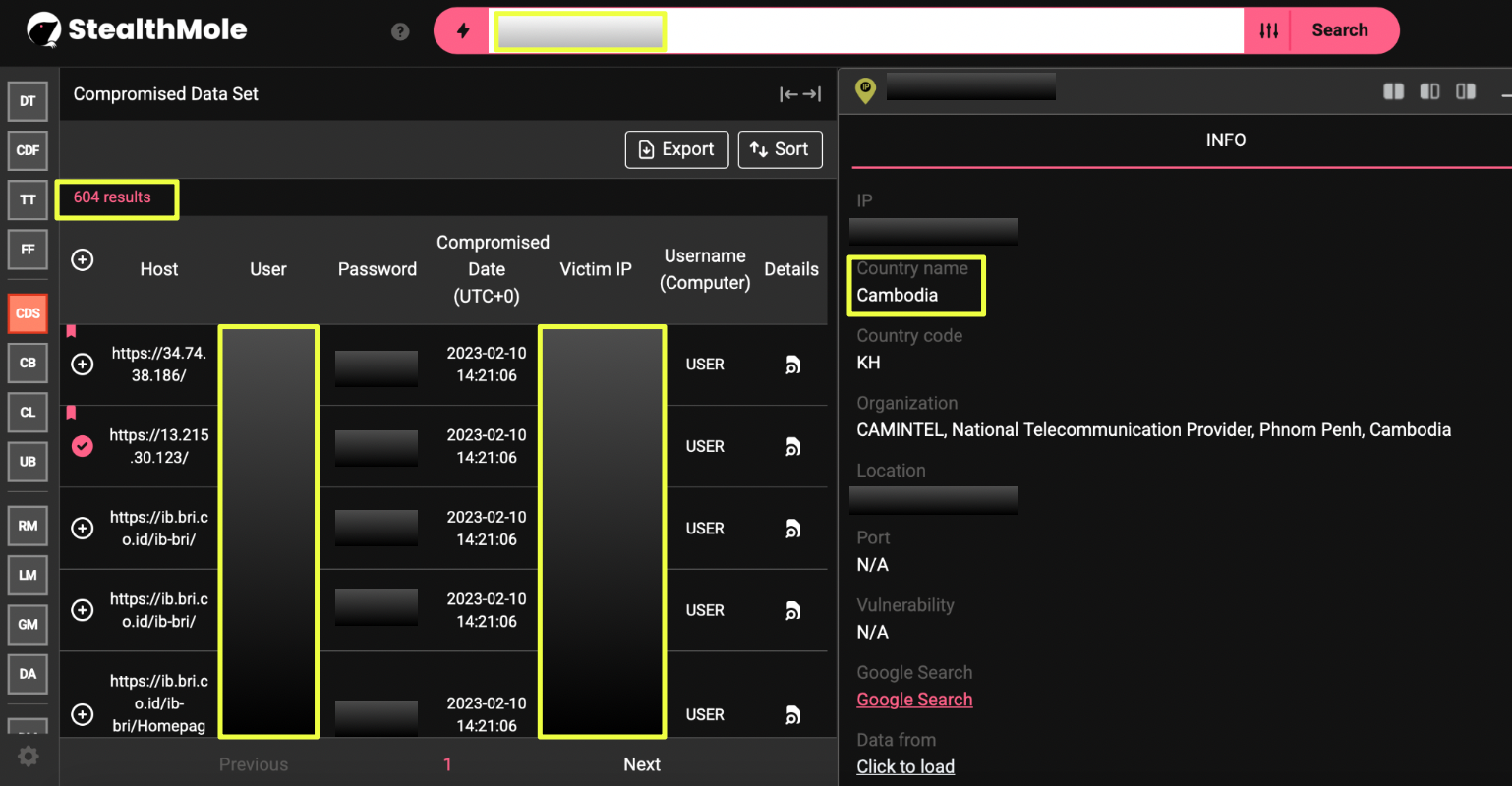This screenshot has width=1512, height=786.
Task: Click the lightning bolt quick search icon
Action: (462, 30)
